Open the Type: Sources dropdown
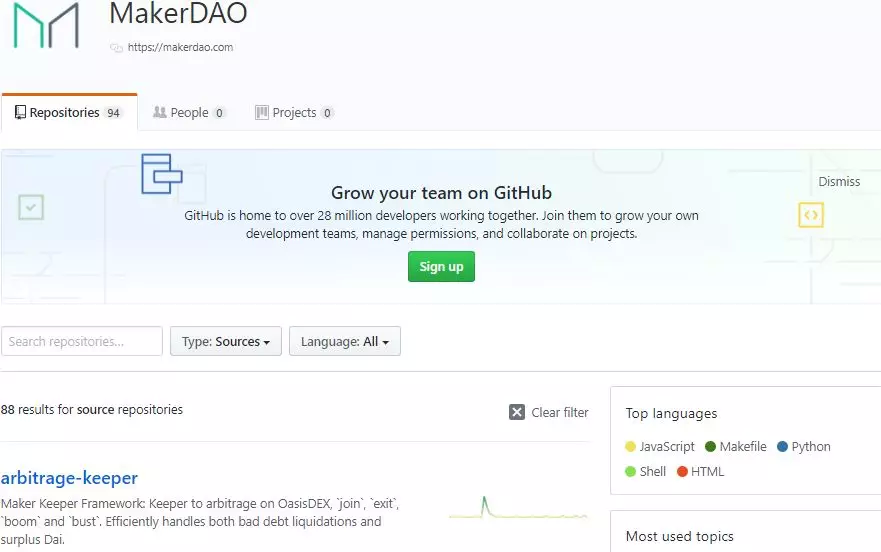Image resolution: width=881 pixels, height=552 pixels. (x=226, y=341)
